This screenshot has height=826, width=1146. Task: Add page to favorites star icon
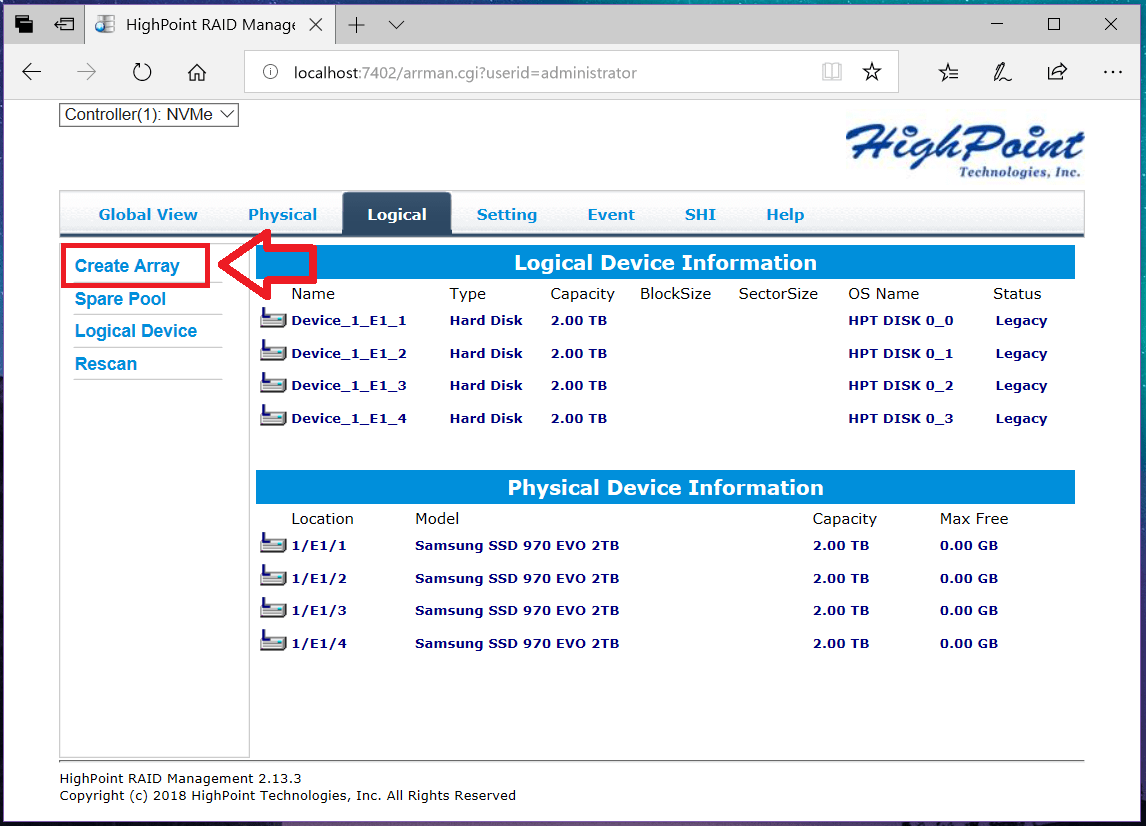(871, 72)
